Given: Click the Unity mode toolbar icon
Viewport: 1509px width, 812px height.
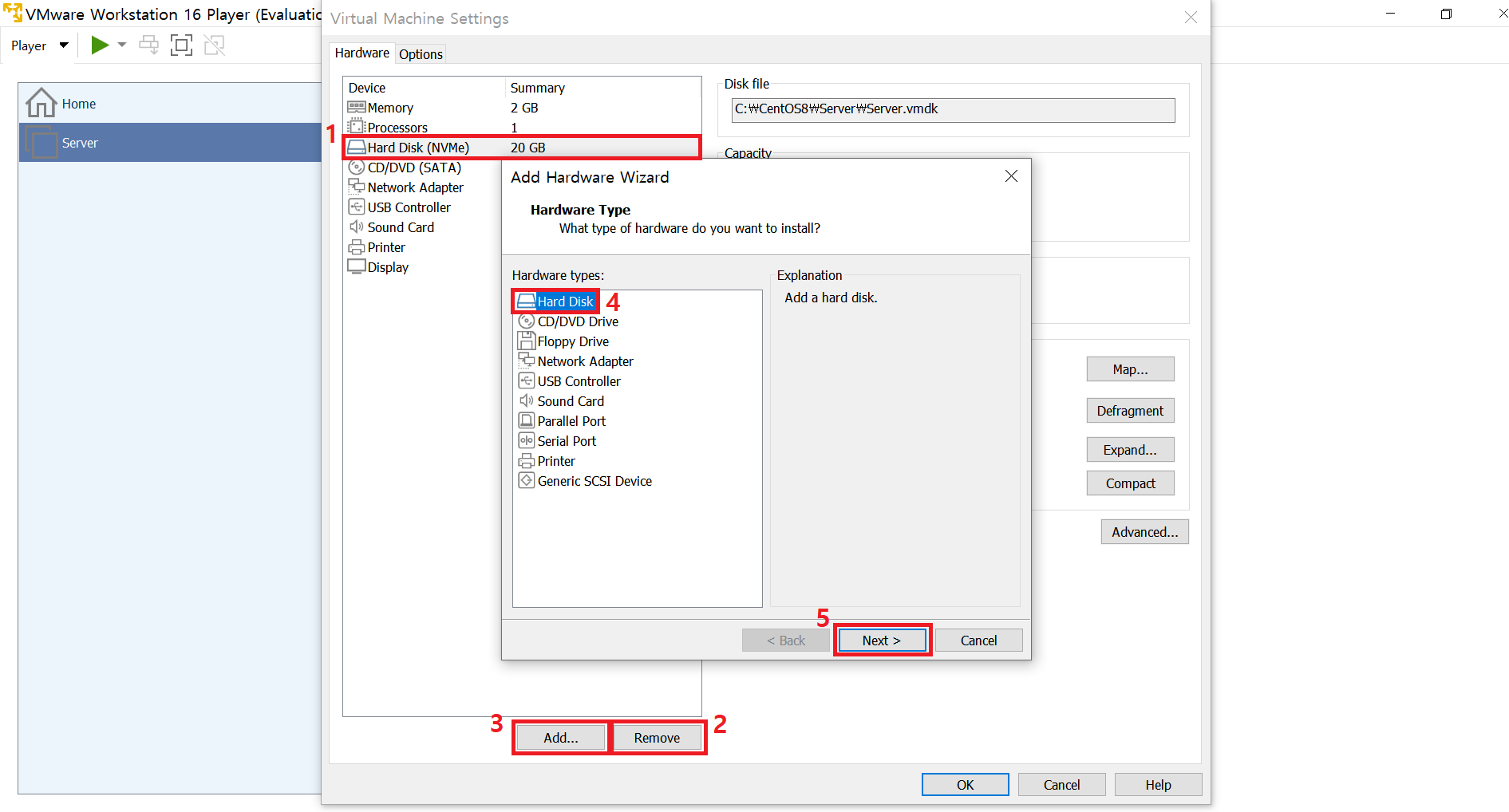Looking at the screenshot, I should click(x=214, y=45).
